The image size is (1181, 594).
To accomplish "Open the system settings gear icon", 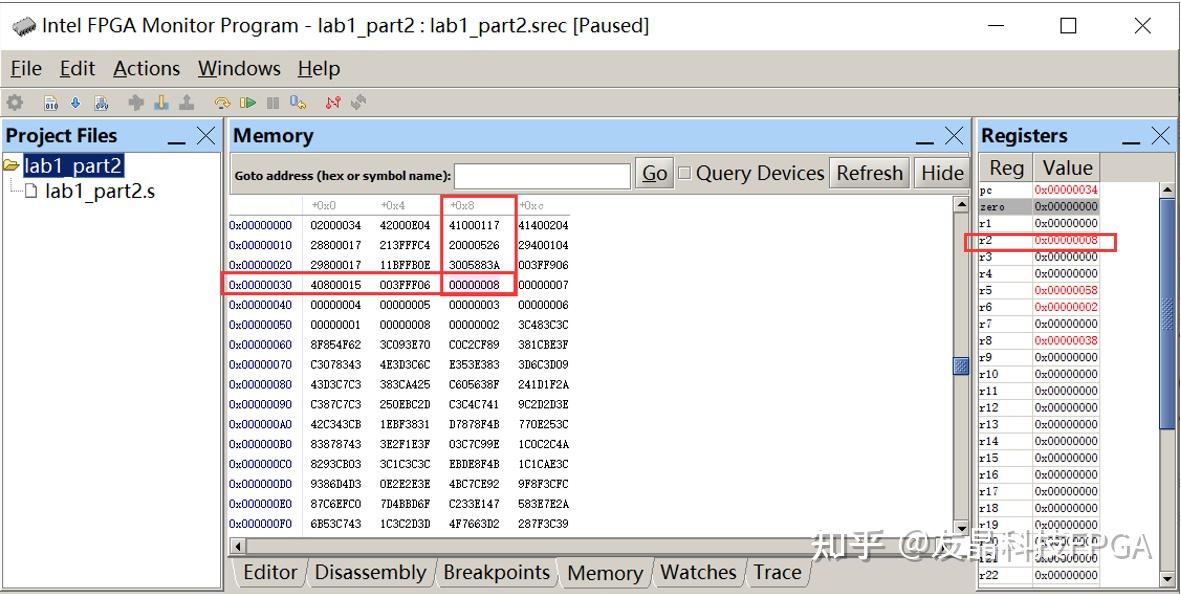I will pos(13,101).
